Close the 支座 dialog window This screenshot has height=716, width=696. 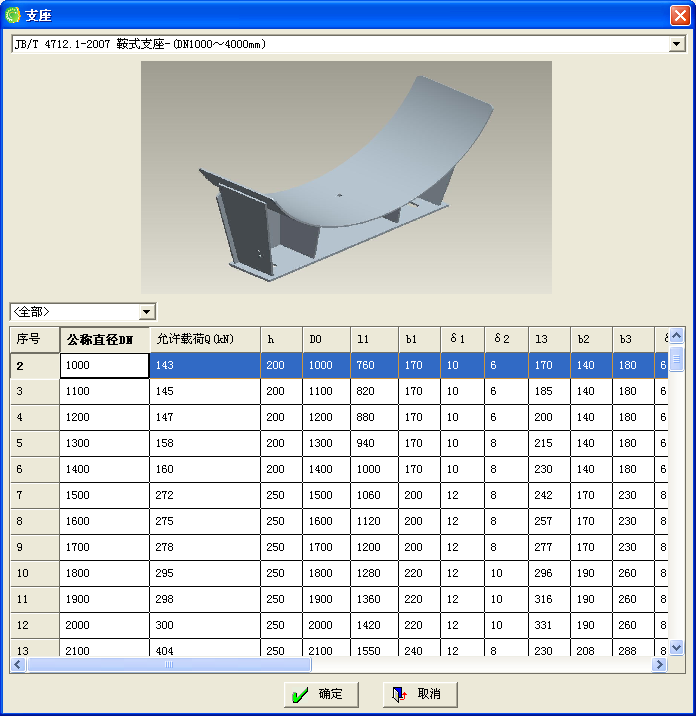coord(679,15)
